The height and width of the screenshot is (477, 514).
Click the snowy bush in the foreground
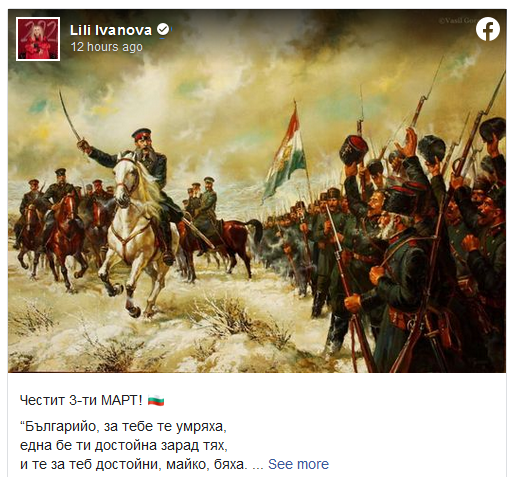(x=230, y=313)
